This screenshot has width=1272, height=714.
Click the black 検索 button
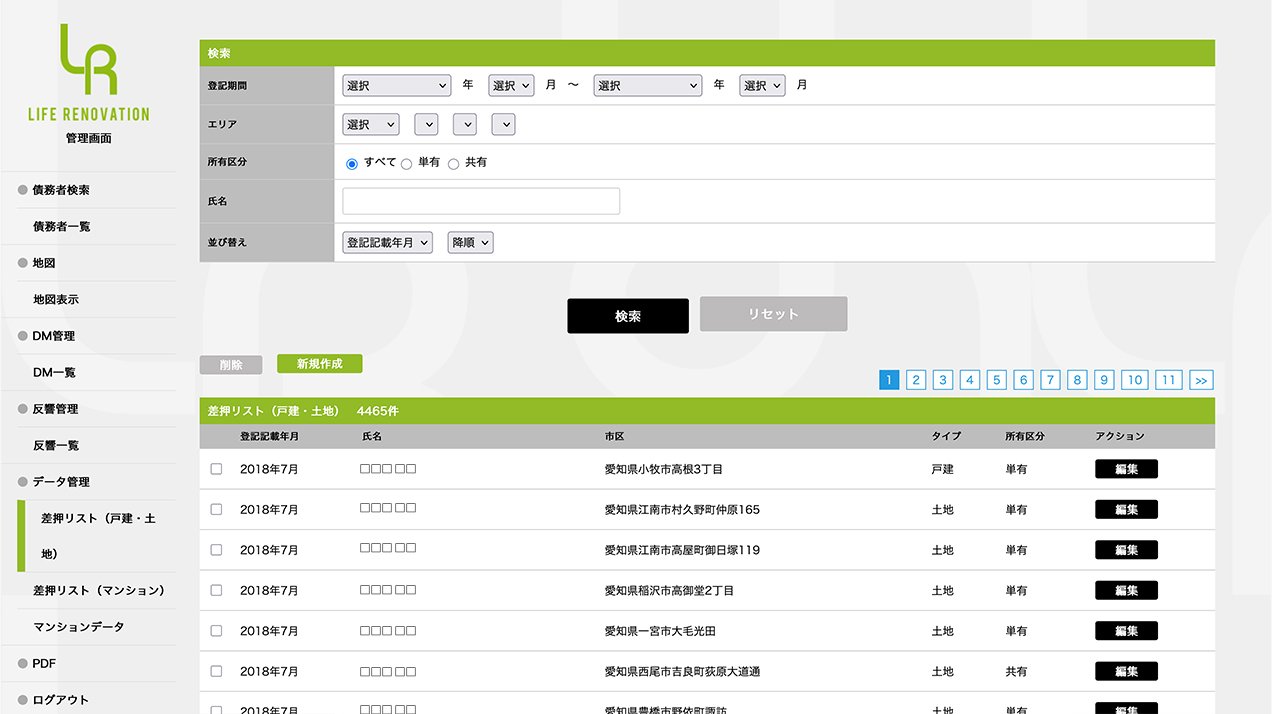click(x=627, y=316)
